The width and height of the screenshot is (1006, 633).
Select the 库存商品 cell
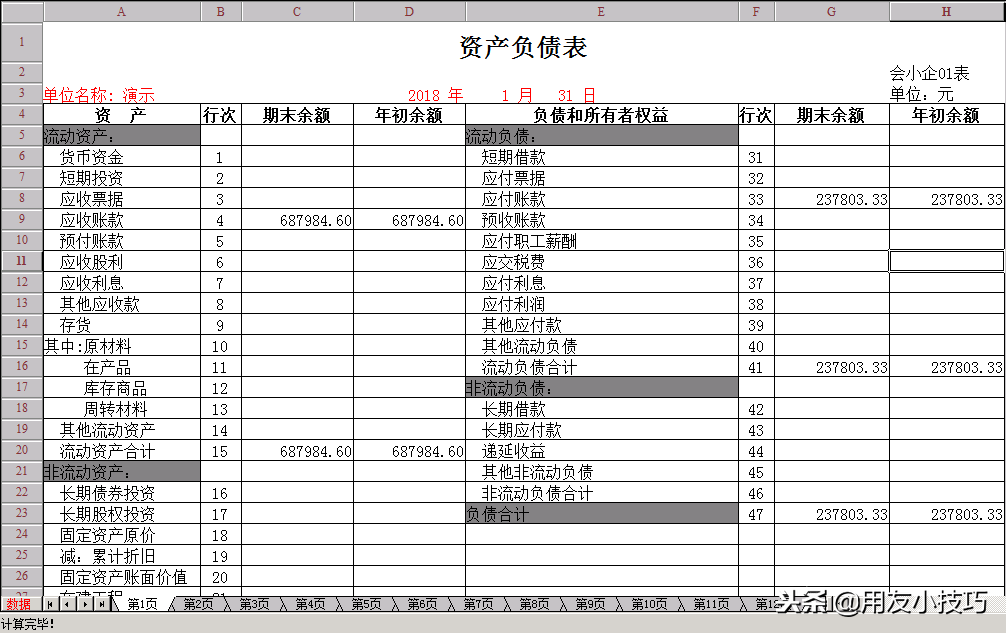tap(122, 387)
